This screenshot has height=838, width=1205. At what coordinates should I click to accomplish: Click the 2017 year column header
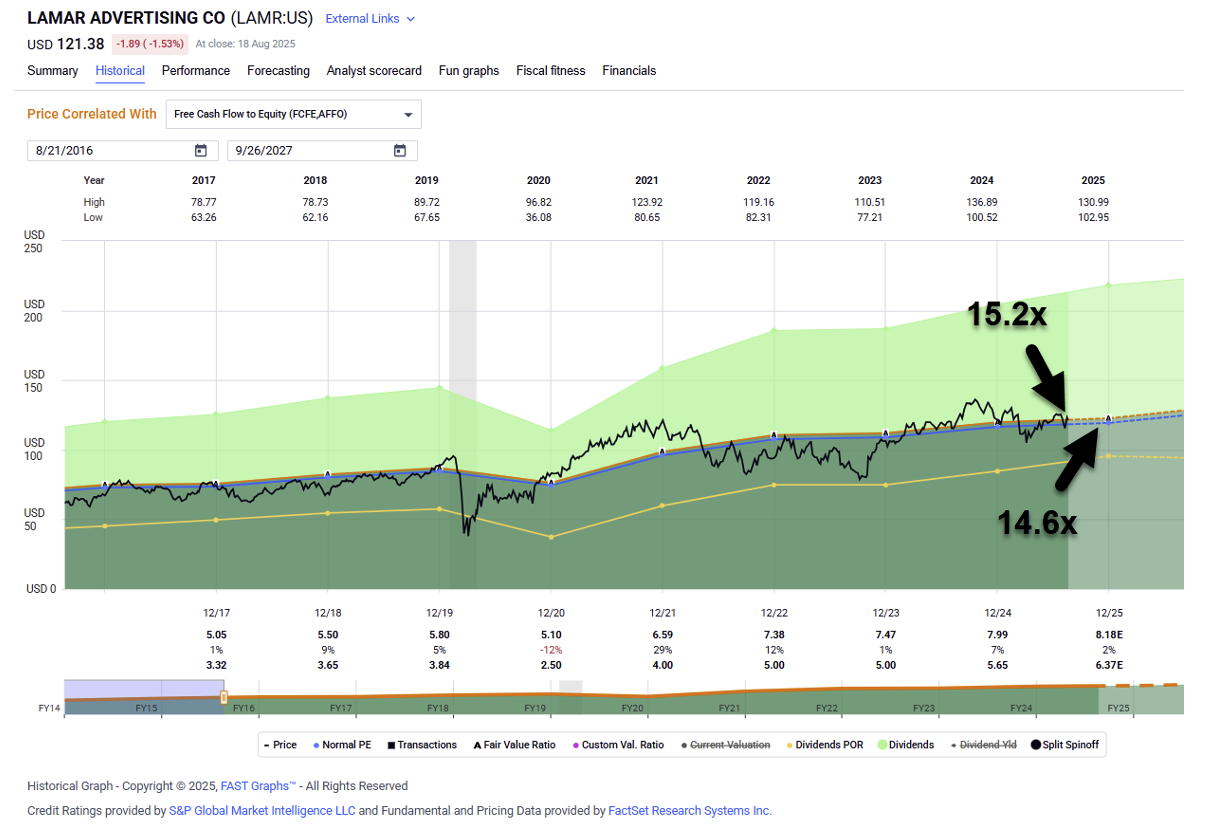coord(204,181)
